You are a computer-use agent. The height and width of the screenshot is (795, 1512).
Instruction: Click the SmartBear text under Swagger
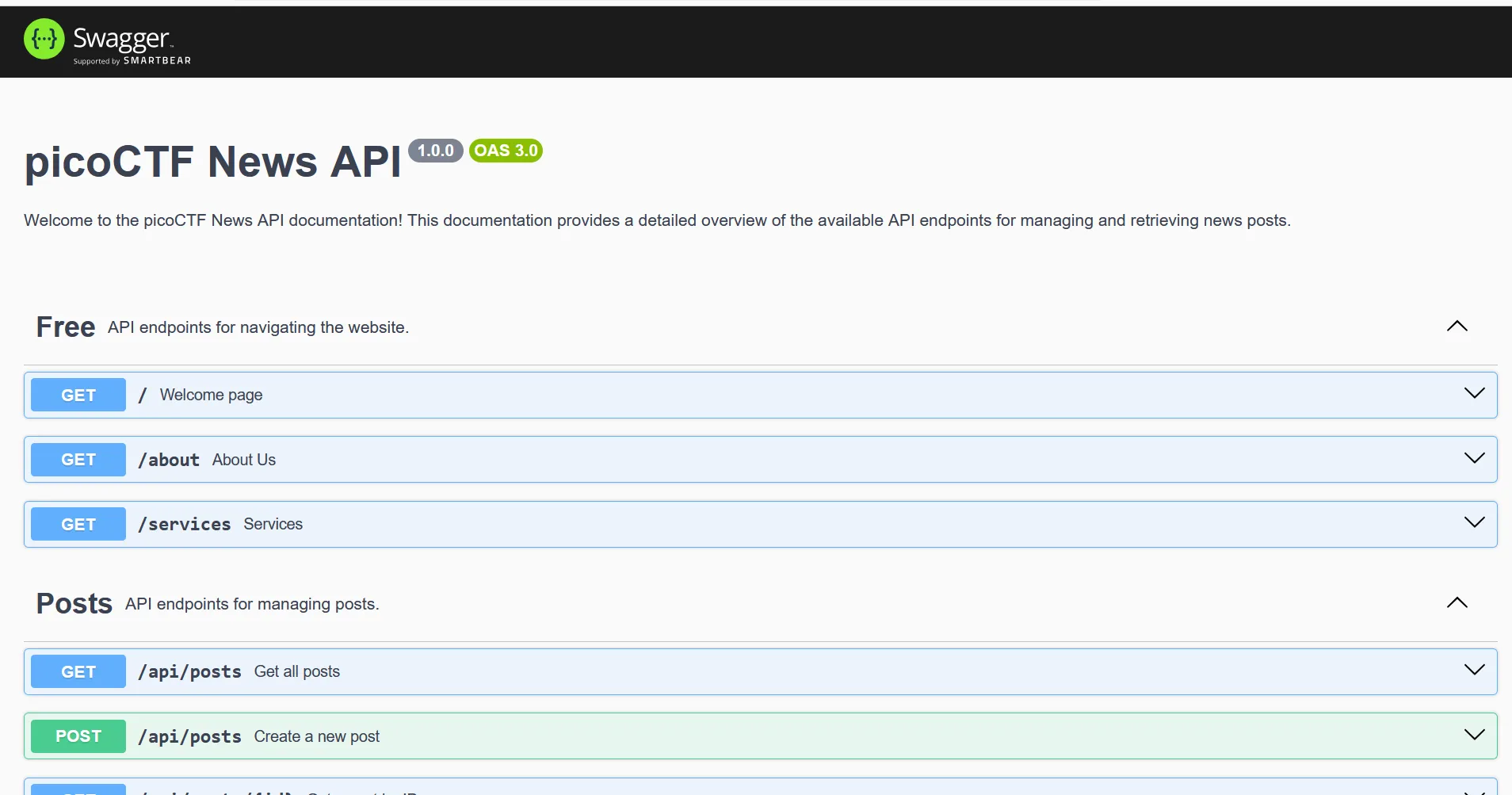(x=157, y=61)
